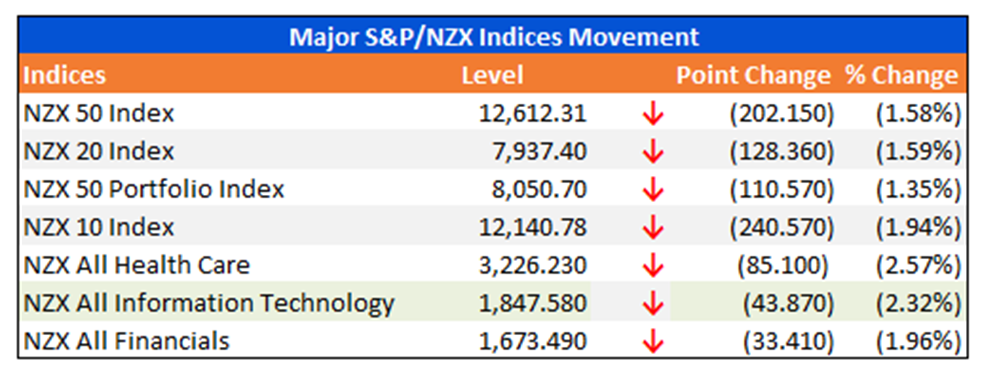Screen dimensions: 999x378
Task: Click the point change value (240.570)
Action: (x=782, y=228)
